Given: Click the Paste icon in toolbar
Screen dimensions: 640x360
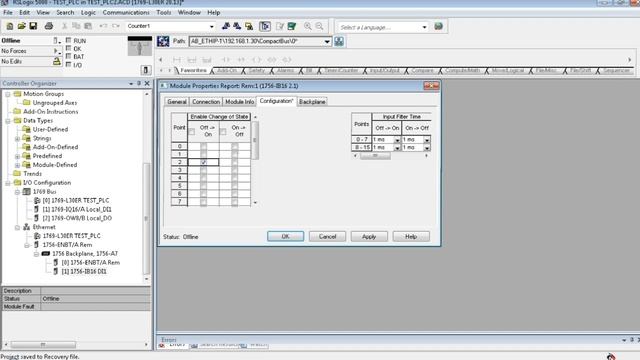Looking at the screenshot, I should 88,26.
